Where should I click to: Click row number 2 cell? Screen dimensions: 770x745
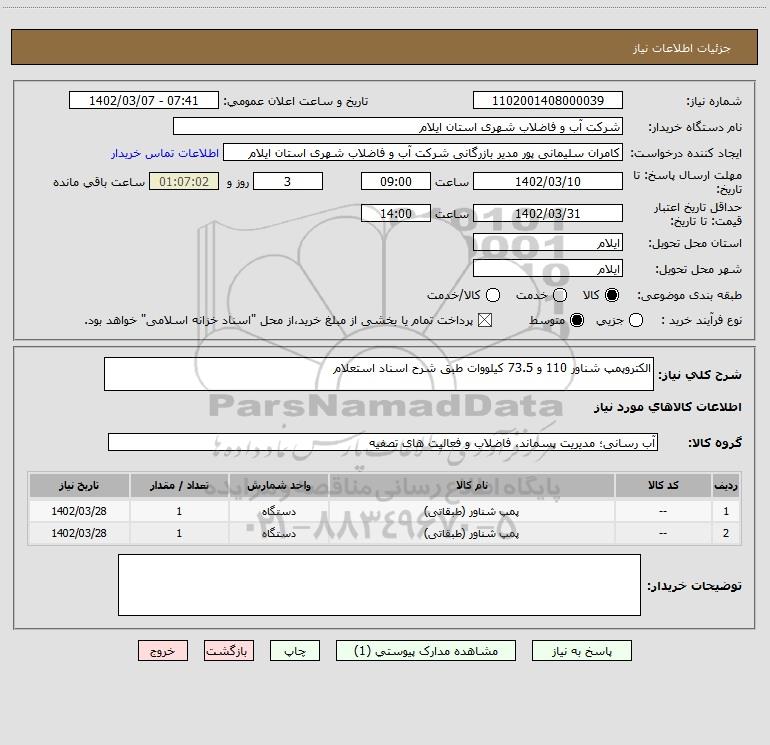coord(726,533)
